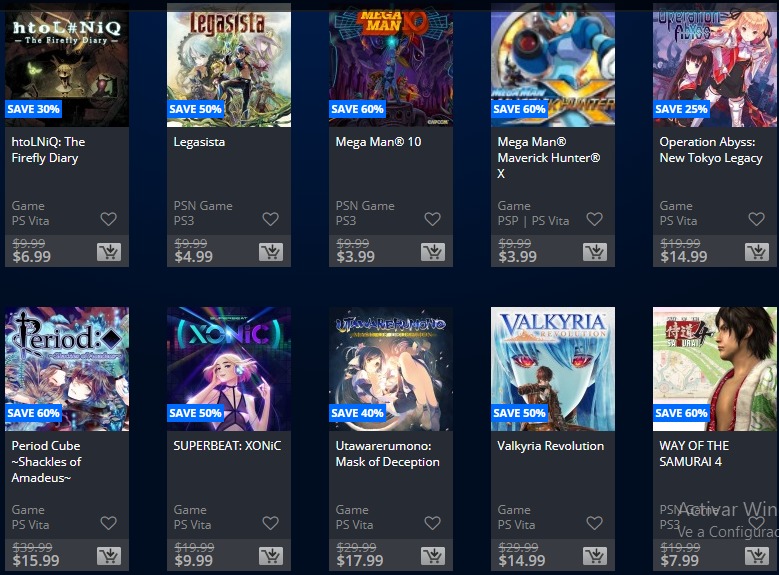Add Valkyria Revolution to the cart
Image resolution: width=779 pixels, height=575 pixels.
[x=595, y=556]
